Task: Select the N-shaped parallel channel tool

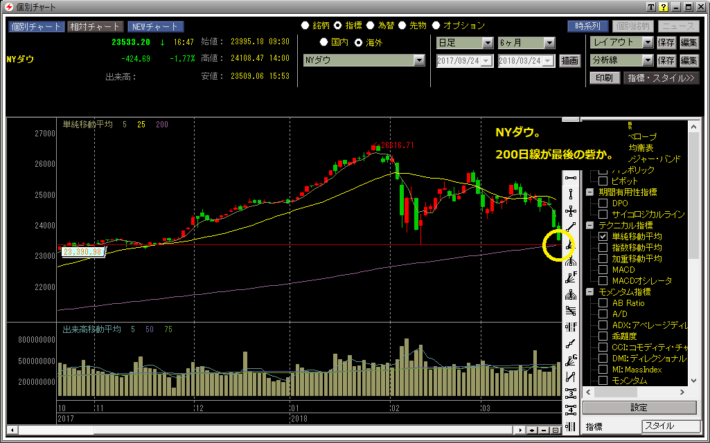Action: [571, 377]
